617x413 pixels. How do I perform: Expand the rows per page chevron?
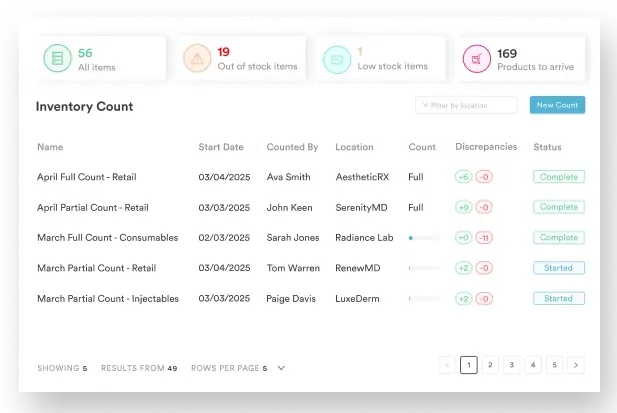tap(281, 368)
